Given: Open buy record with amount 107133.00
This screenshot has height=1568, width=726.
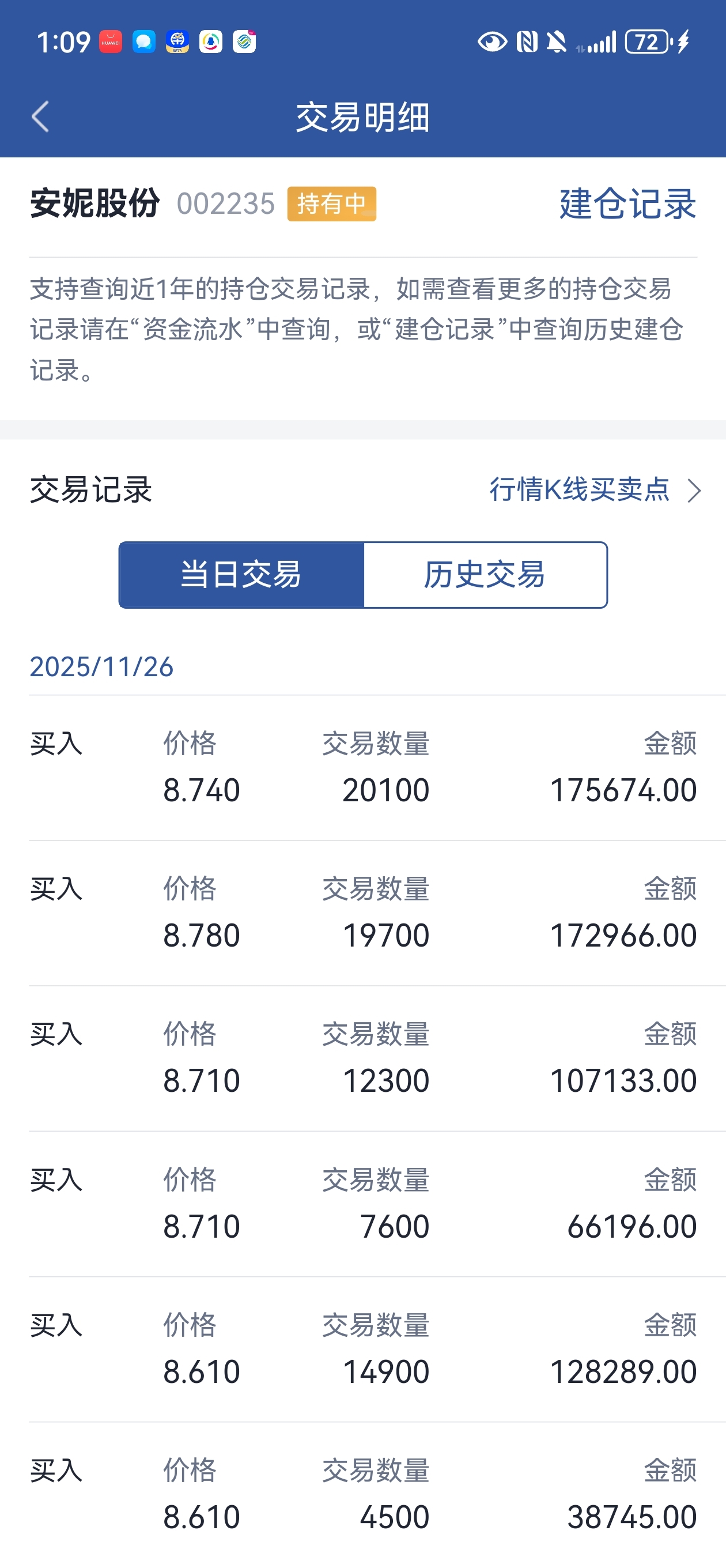Looking at the screenshot, I should click(x=377, y=1058).
